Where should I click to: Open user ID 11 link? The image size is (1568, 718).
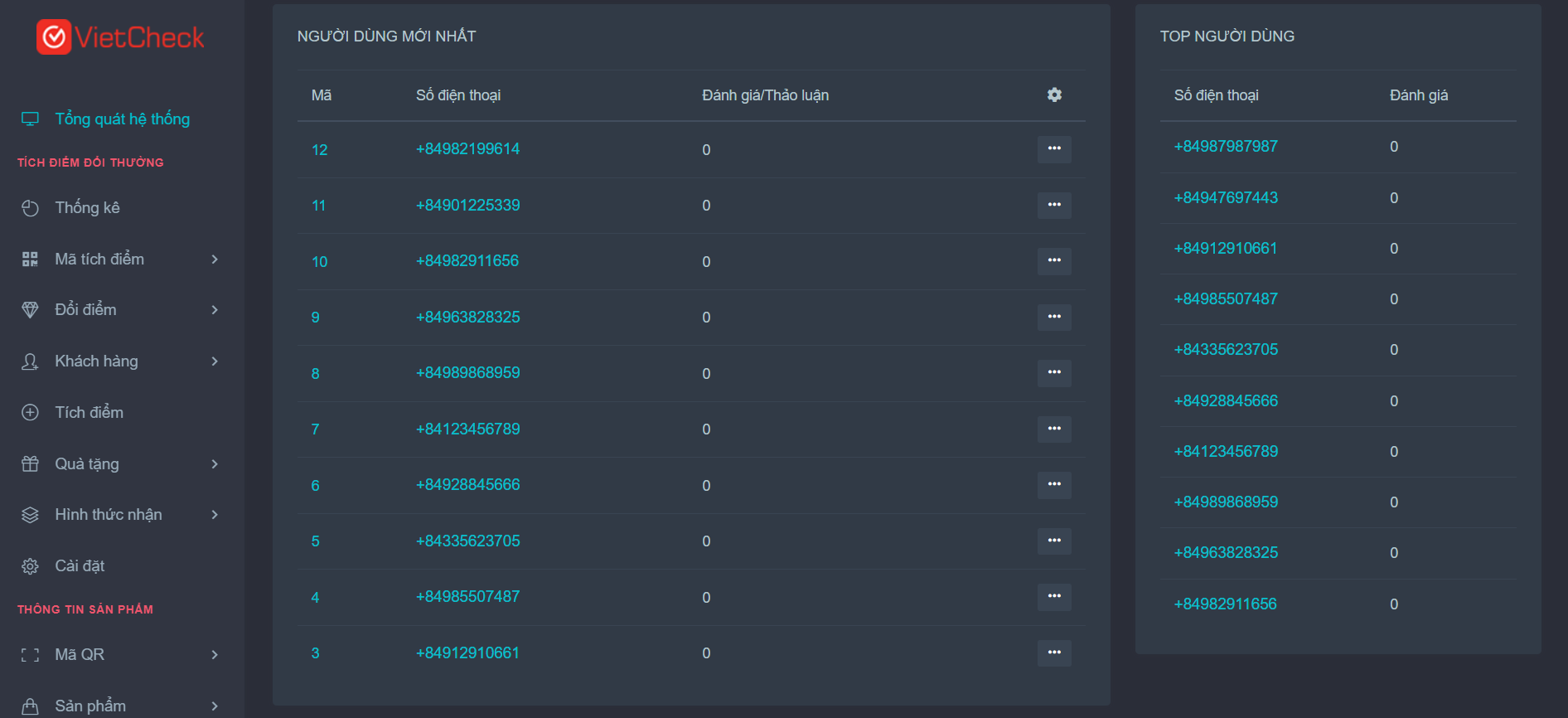click(x=318, y=206)
